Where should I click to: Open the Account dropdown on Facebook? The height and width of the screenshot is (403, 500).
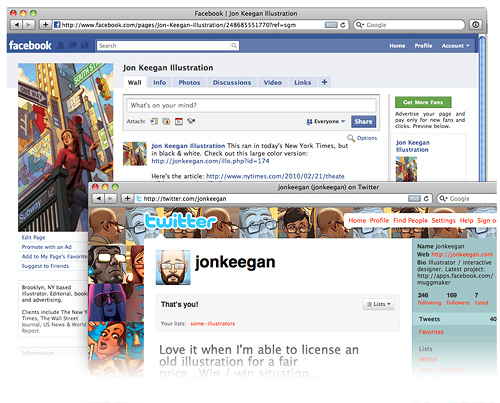(x=455, y=46)
